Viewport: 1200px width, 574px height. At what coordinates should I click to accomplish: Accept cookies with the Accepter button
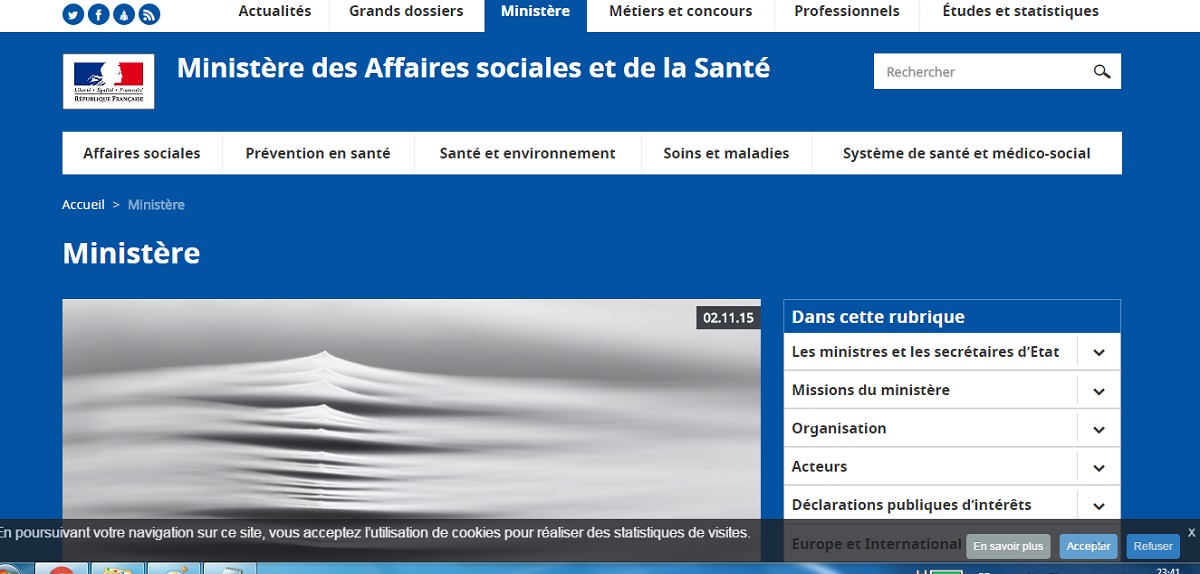point(1089,546)
